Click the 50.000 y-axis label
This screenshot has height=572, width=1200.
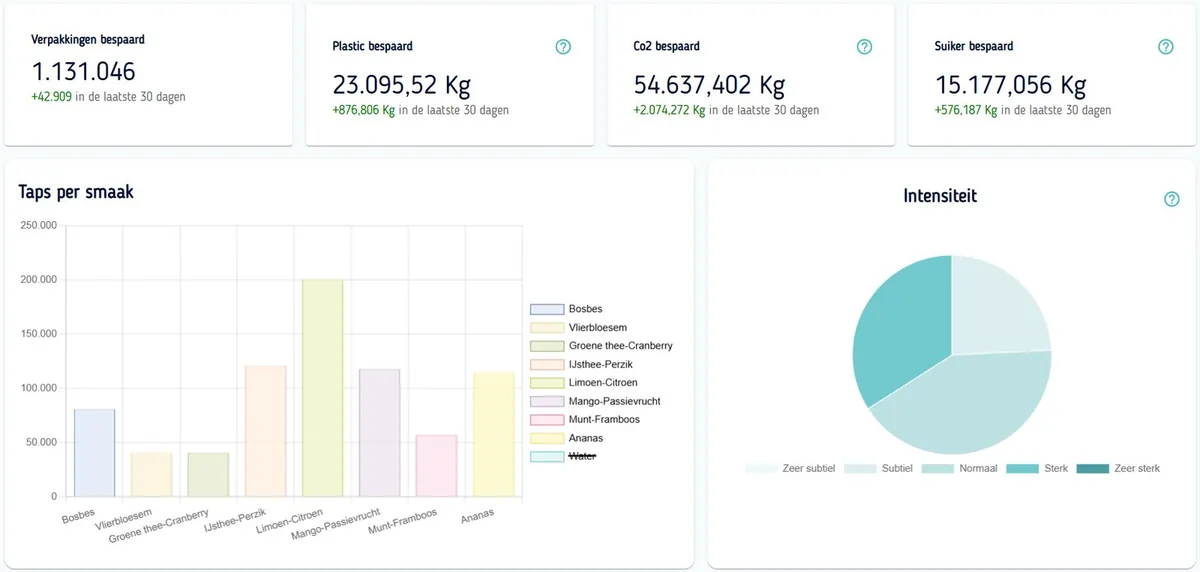tap(42, 442)
